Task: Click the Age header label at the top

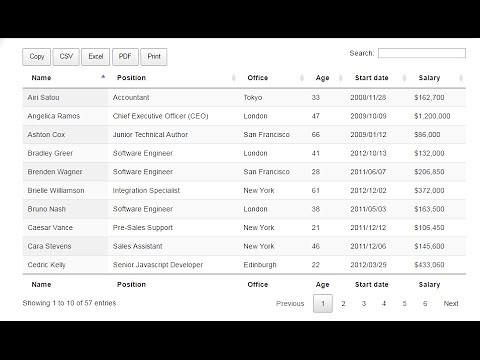Action: click(x=322, y=78)
